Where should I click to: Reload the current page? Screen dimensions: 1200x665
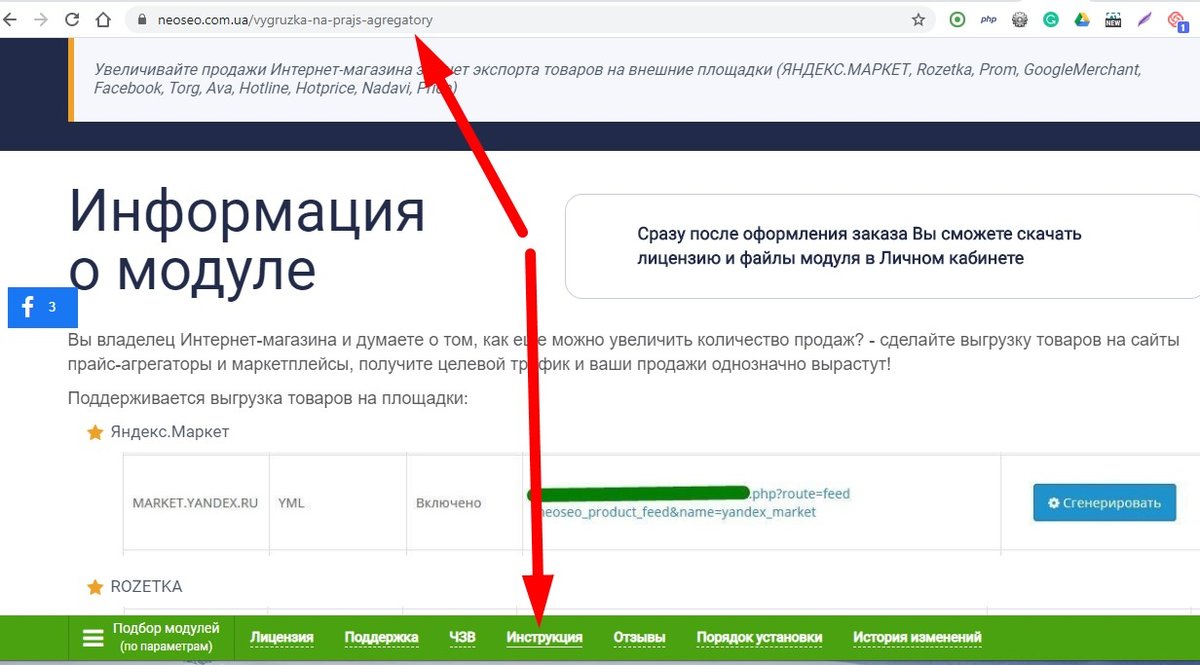point(72,19)
